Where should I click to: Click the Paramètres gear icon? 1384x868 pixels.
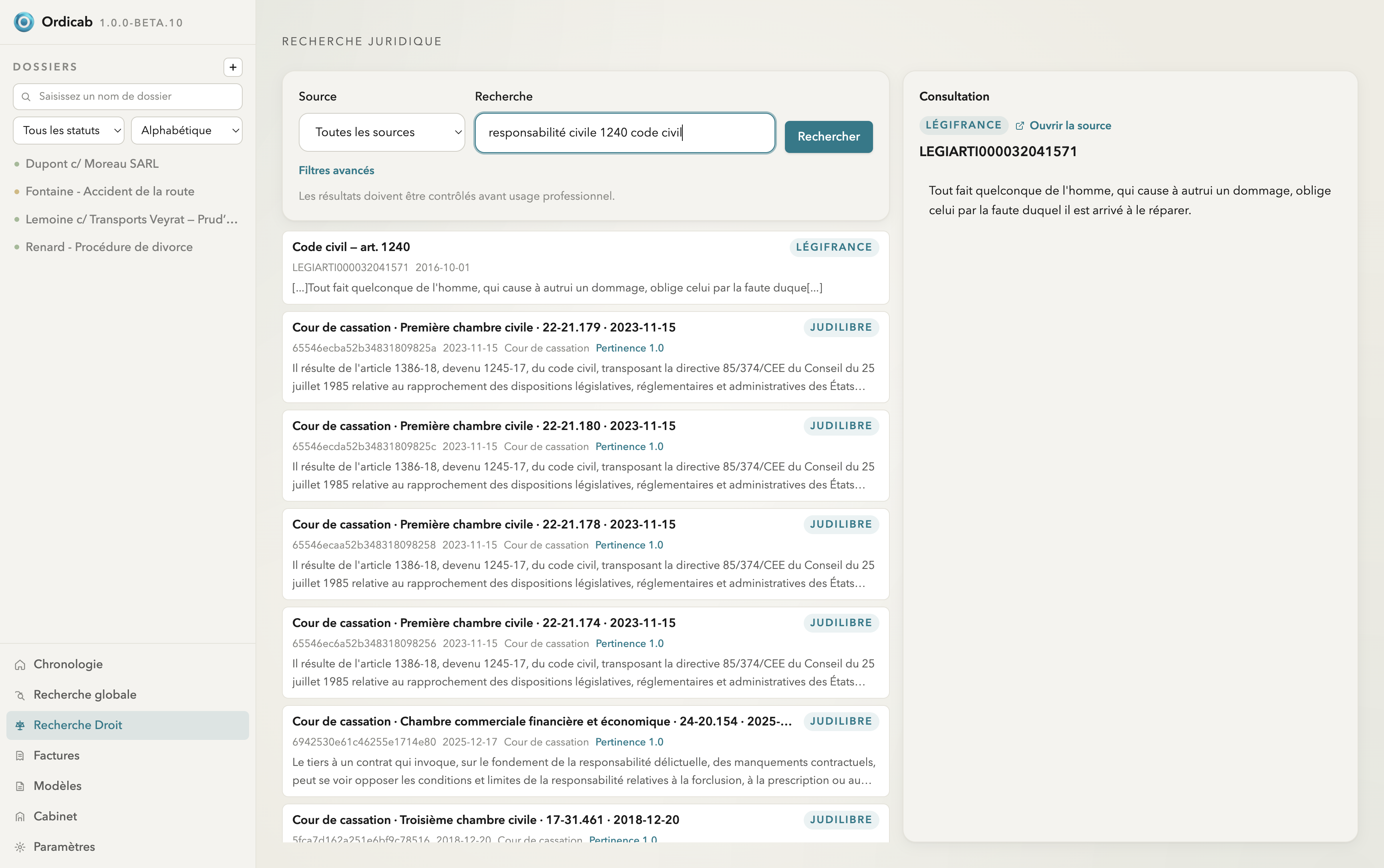(x=20, y=847)
